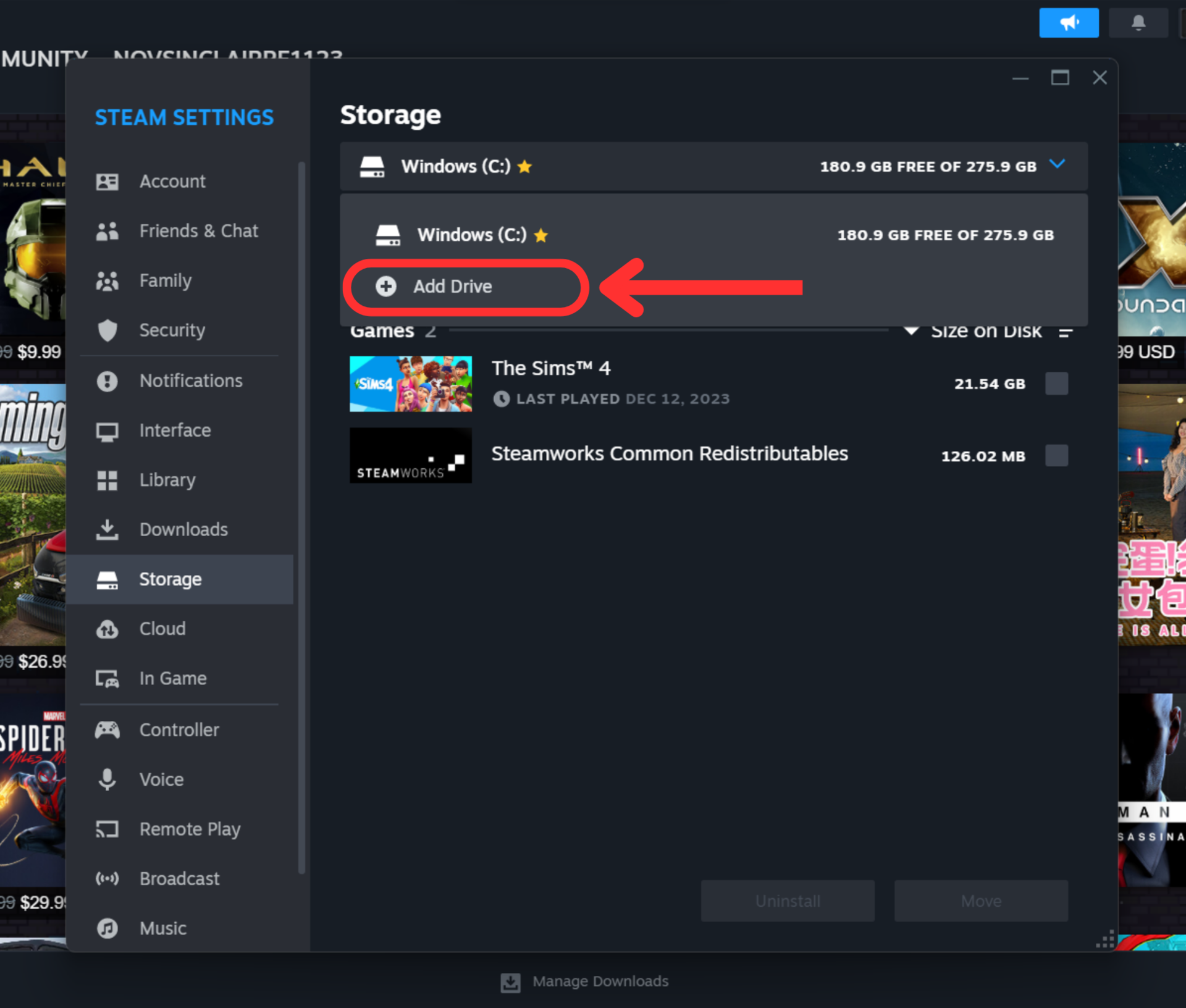Open the Downloads settings section
This screenshot has height=1008, width=1186.
[x=183, y=529]
